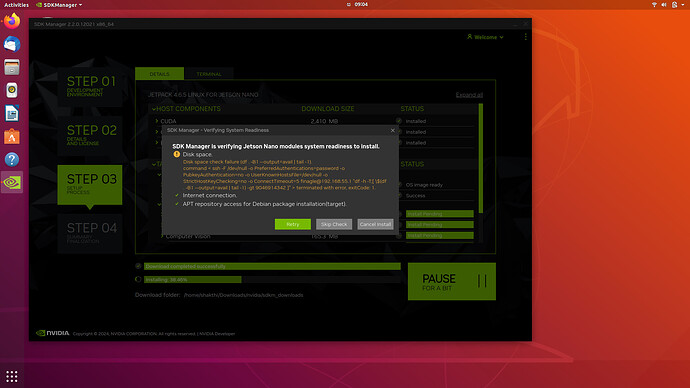Open the Files manager dock icon
Image resolution: width=690 pixels, height=388 pixels.
click(x=12, y=67)
